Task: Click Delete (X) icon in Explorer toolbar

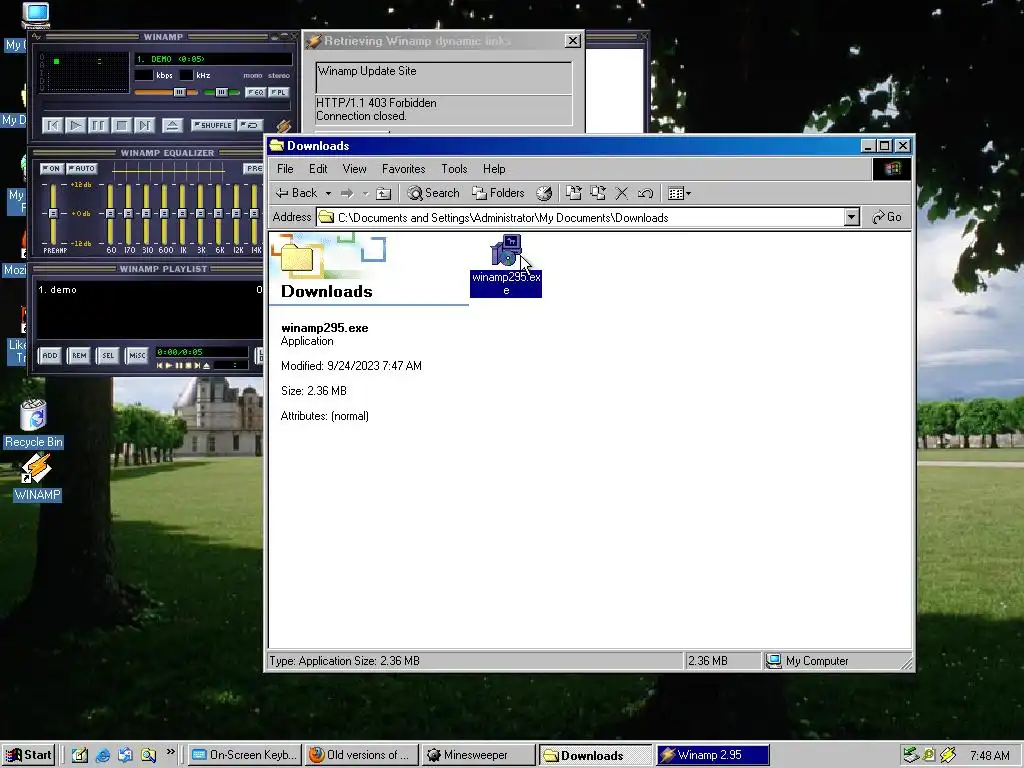Action: point(622,193)
